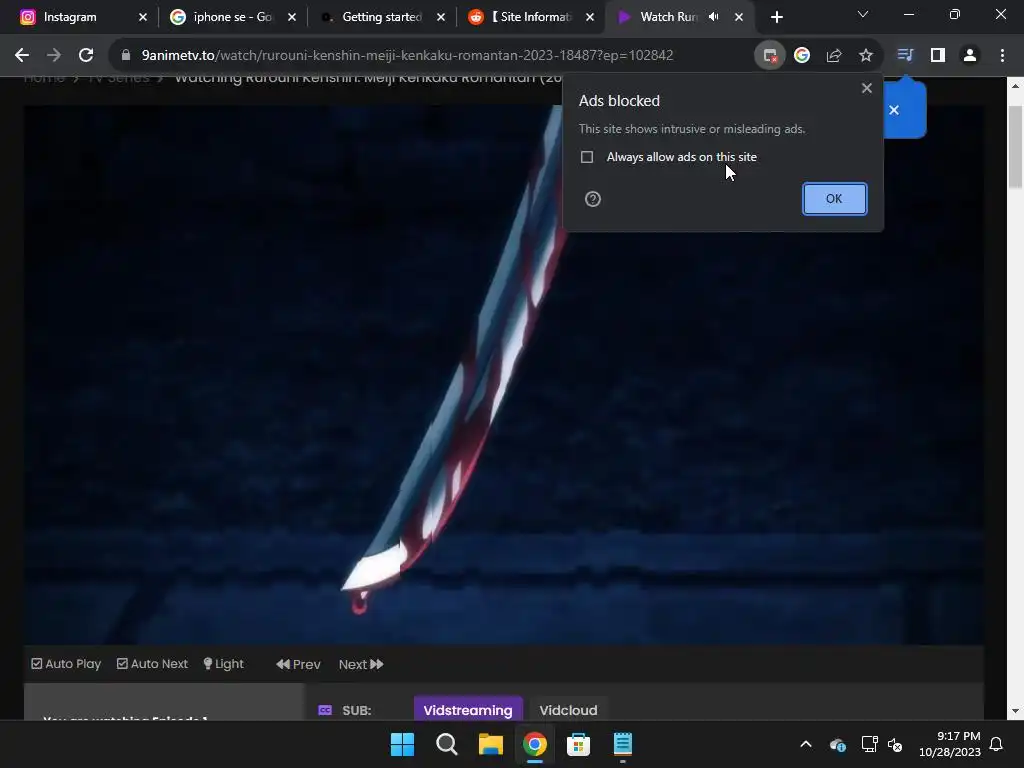Show hidden system tray icons
Screen dimensions: 1024x768
click(x=806, y=744)
